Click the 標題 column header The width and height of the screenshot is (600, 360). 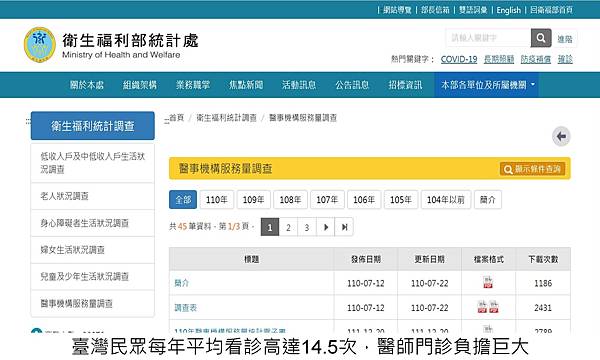tap(251, 259)
